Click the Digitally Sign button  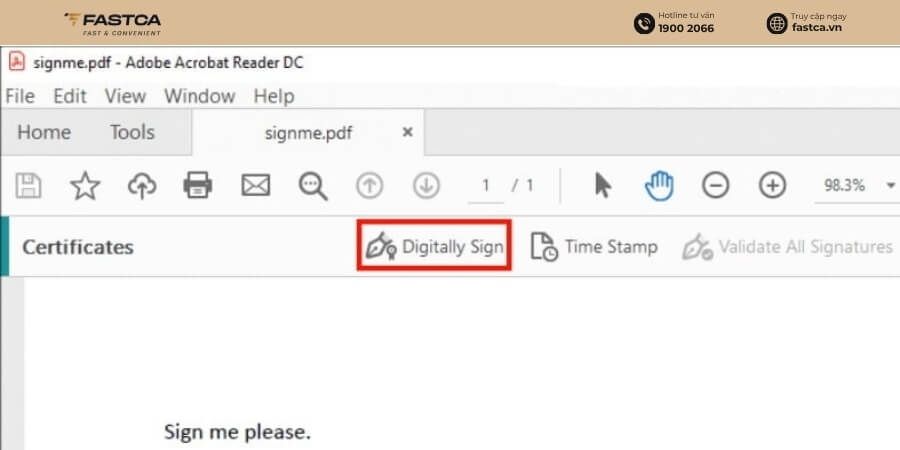coord(435,247)
